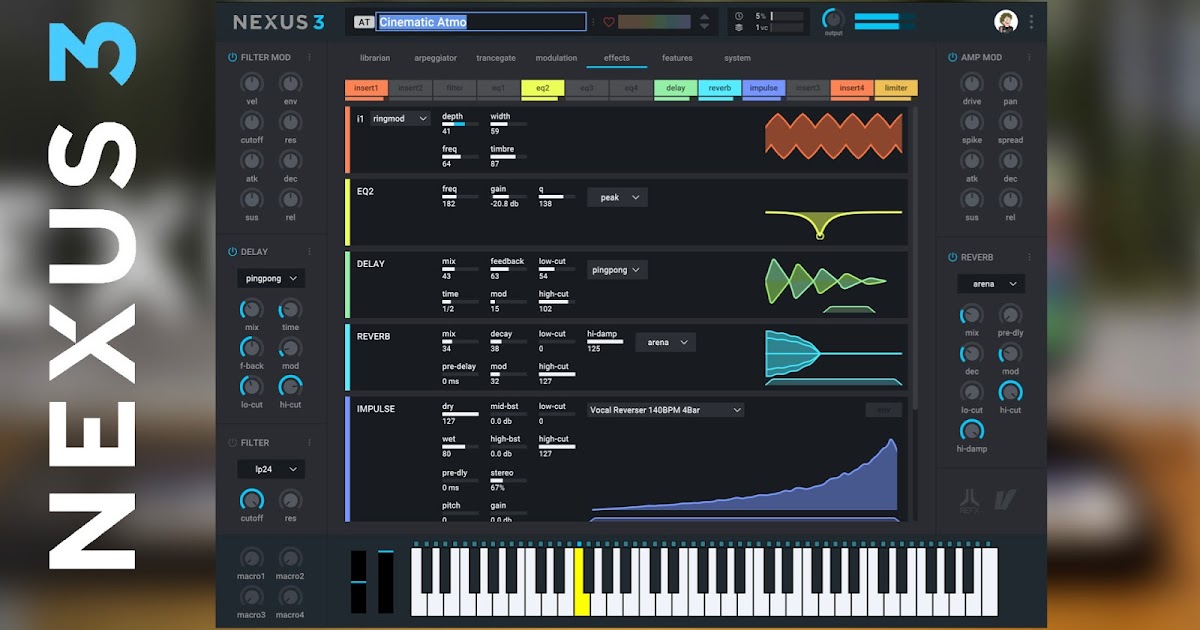Toggle Filter Mod power button
Viewport: 1200px width, 630px height.
pyautogui.click(x=233, y=58)
